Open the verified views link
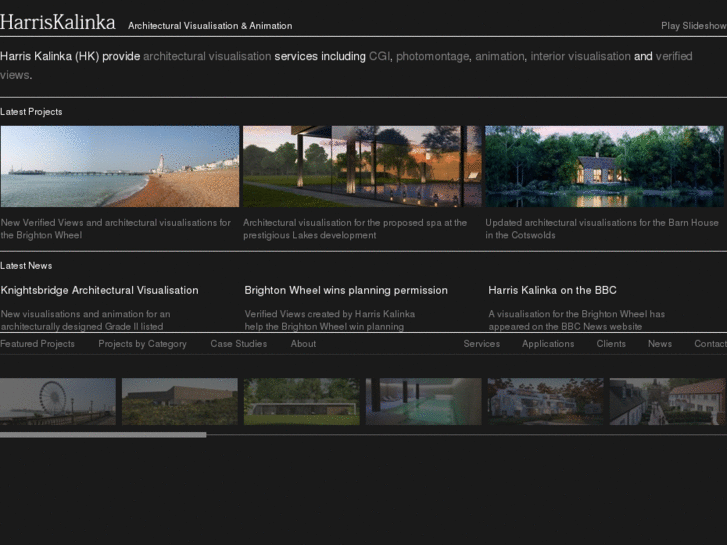The height and width of the screenshot is (545, 727). [x=674, y=57]
